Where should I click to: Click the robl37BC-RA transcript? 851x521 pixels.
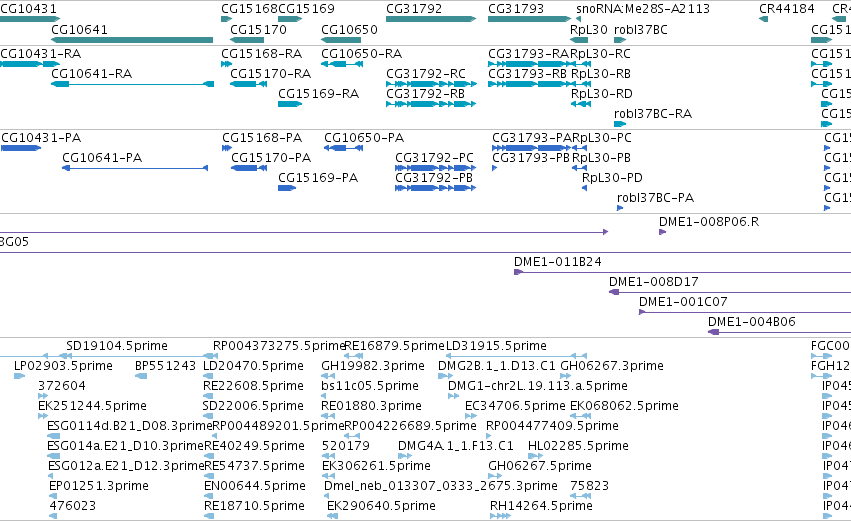pyautogui.click(x=620, y=124)
